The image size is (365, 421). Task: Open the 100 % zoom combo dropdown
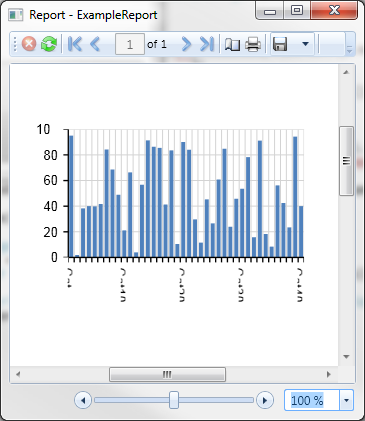[346, 400]
